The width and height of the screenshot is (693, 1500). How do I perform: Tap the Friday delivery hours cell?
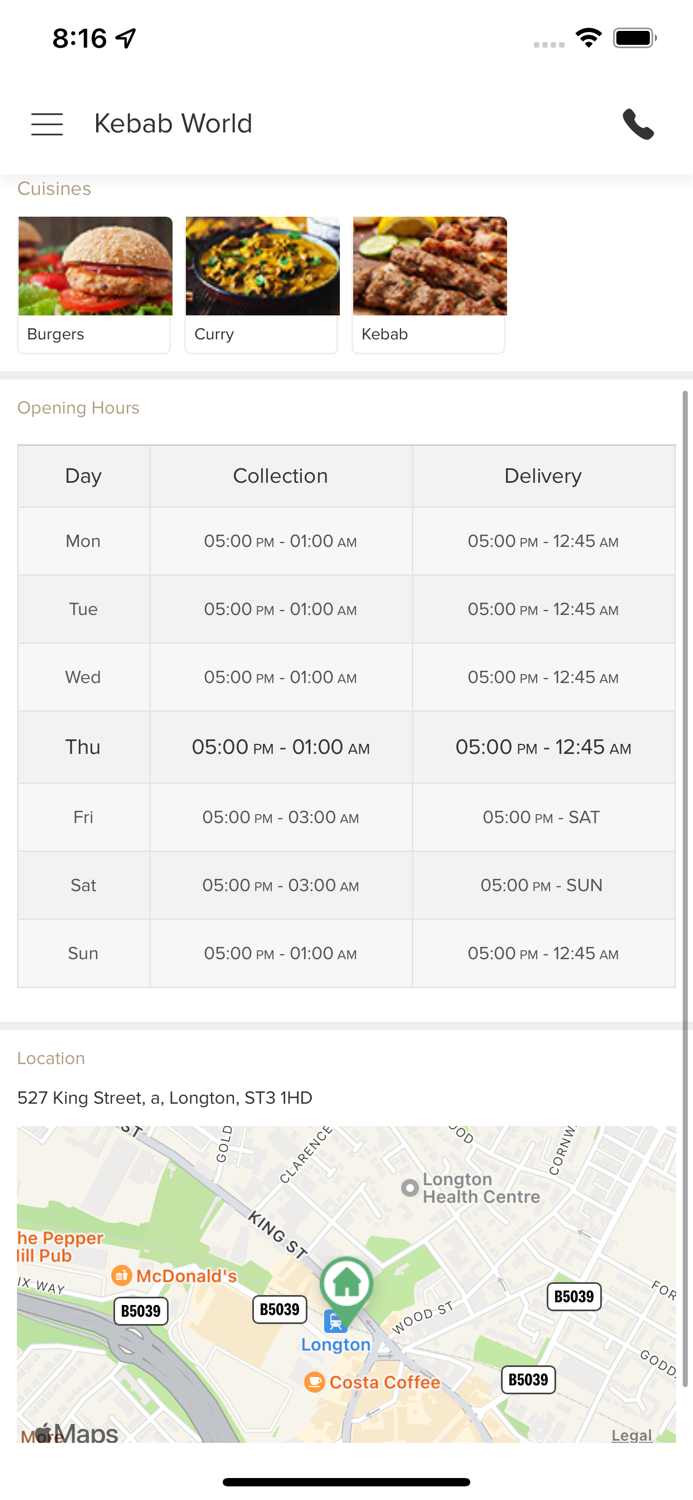click(x=542, y=817)
